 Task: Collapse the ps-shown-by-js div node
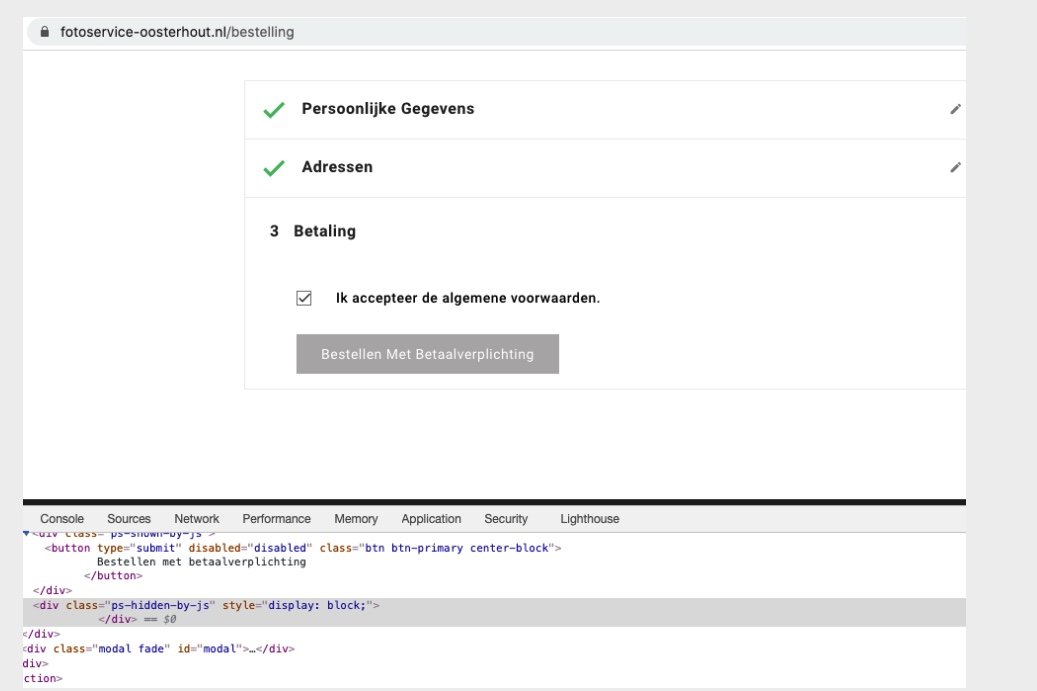[27, 535]
